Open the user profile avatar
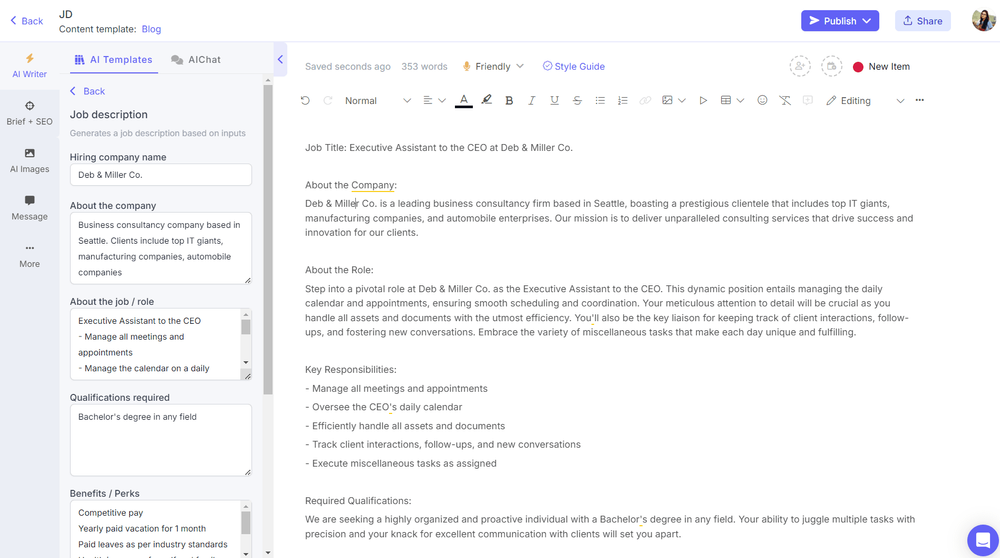Viewport: 1000px width, 558px height. coord(983,20)
